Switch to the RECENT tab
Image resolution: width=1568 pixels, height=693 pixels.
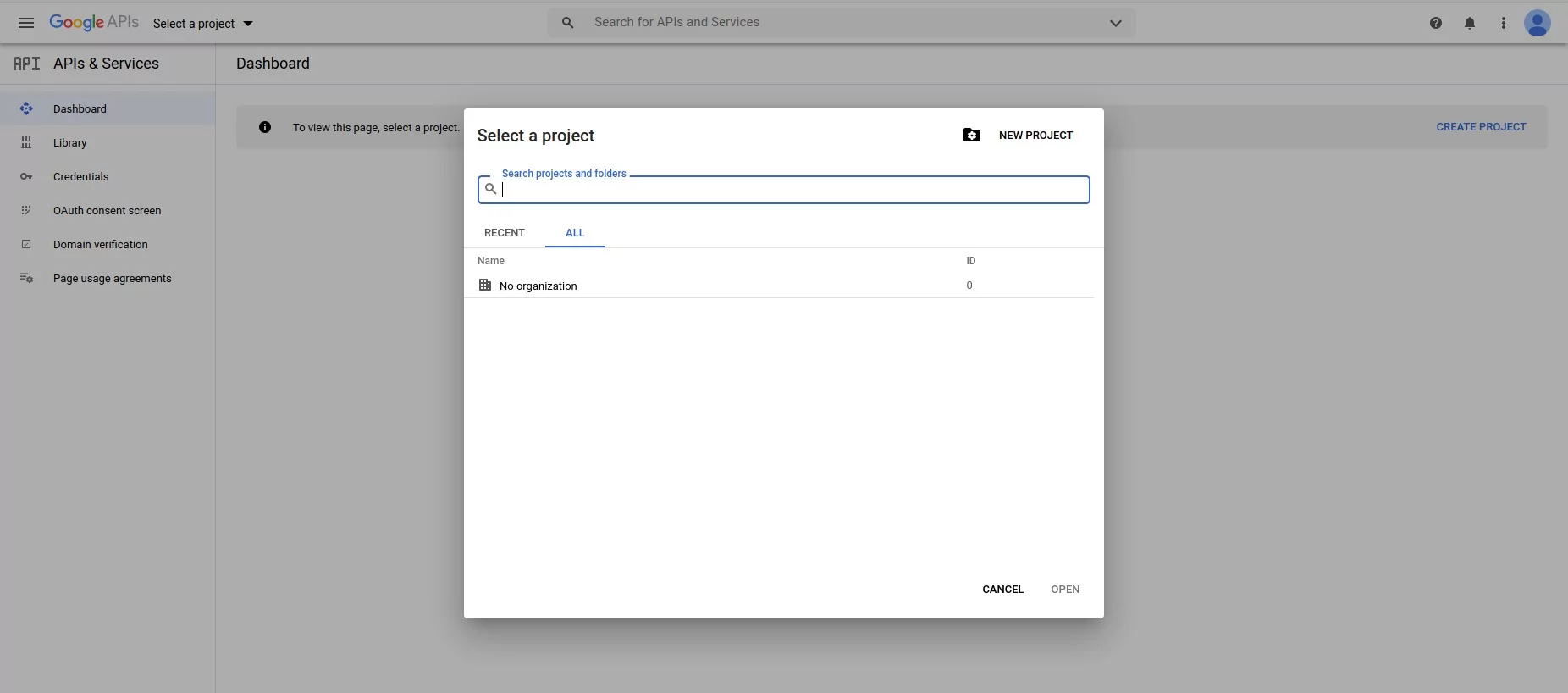pos(505,233)
